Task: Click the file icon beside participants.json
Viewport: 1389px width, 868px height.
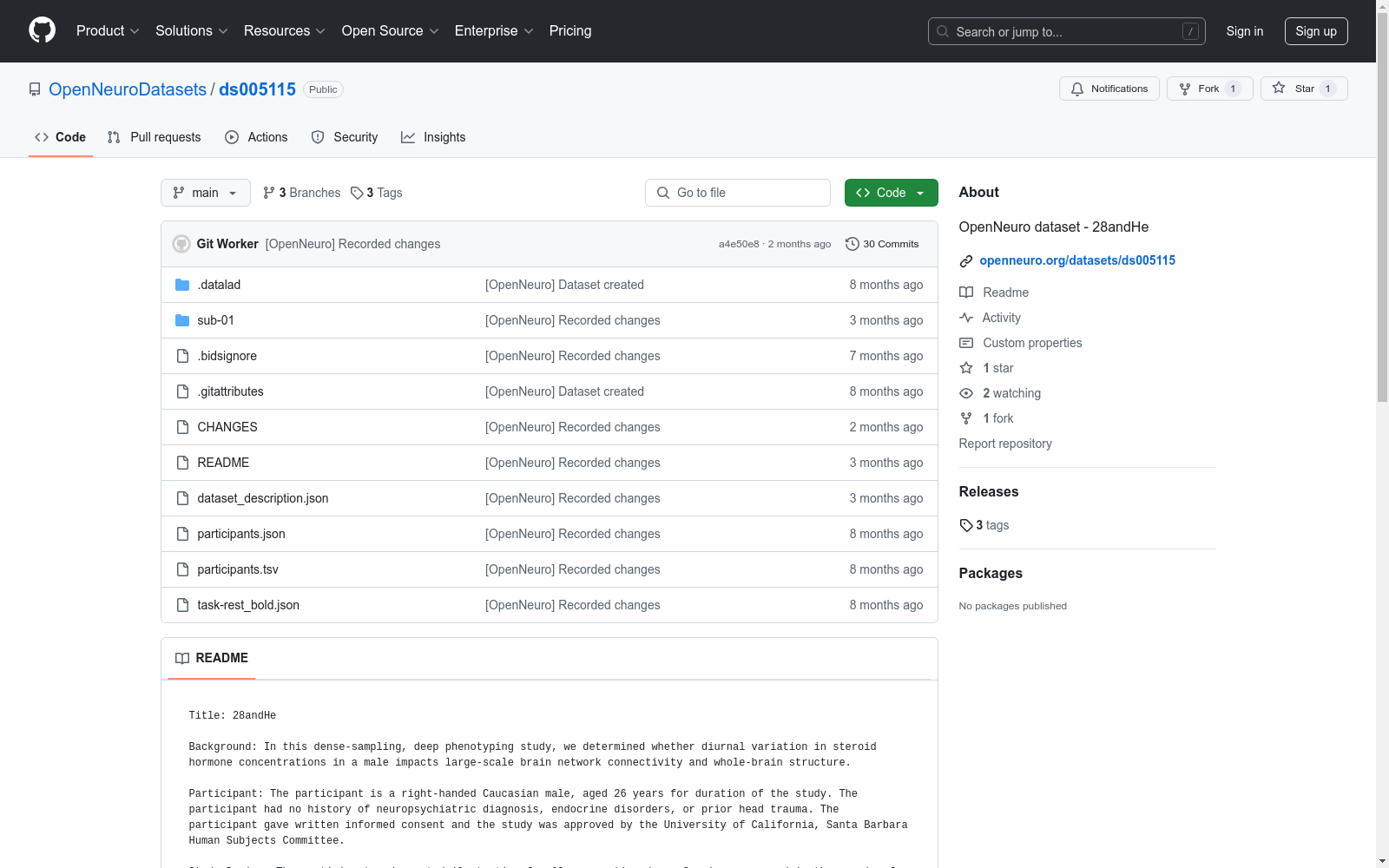Action: tap(182, 534)
